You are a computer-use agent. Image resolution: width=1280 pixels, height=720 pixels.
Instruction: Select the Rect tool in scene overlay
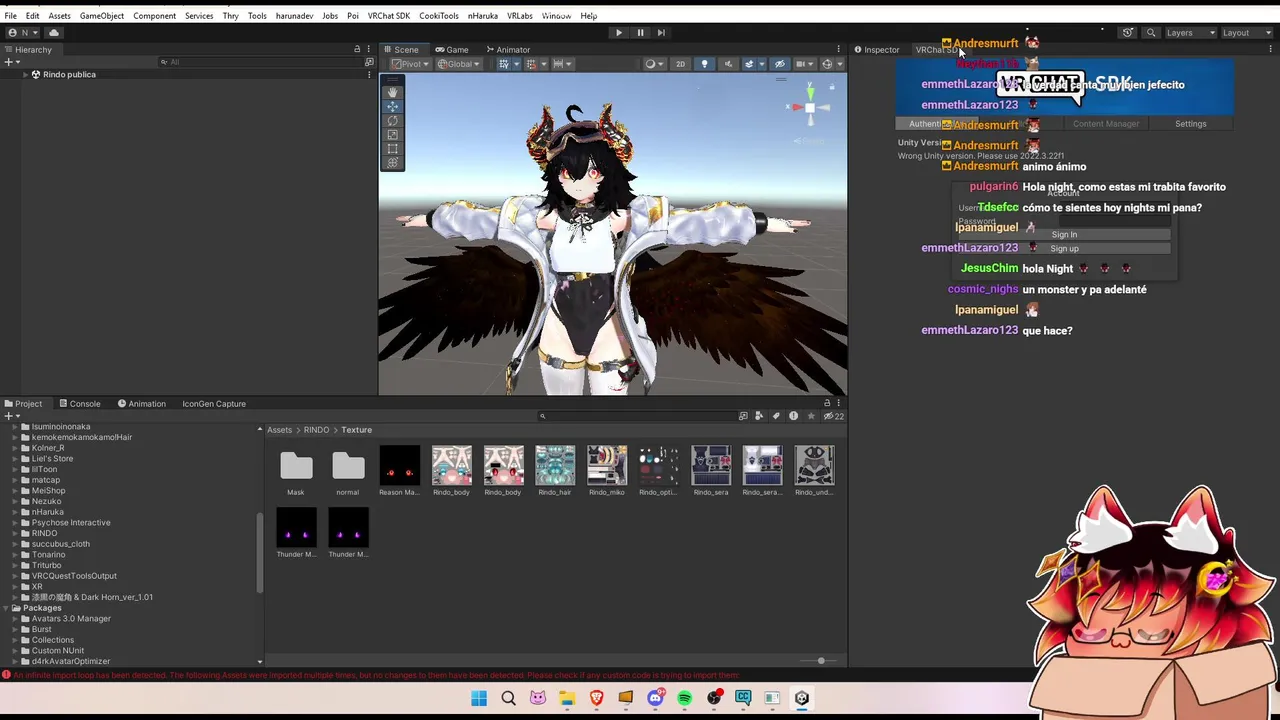point(392,148)
